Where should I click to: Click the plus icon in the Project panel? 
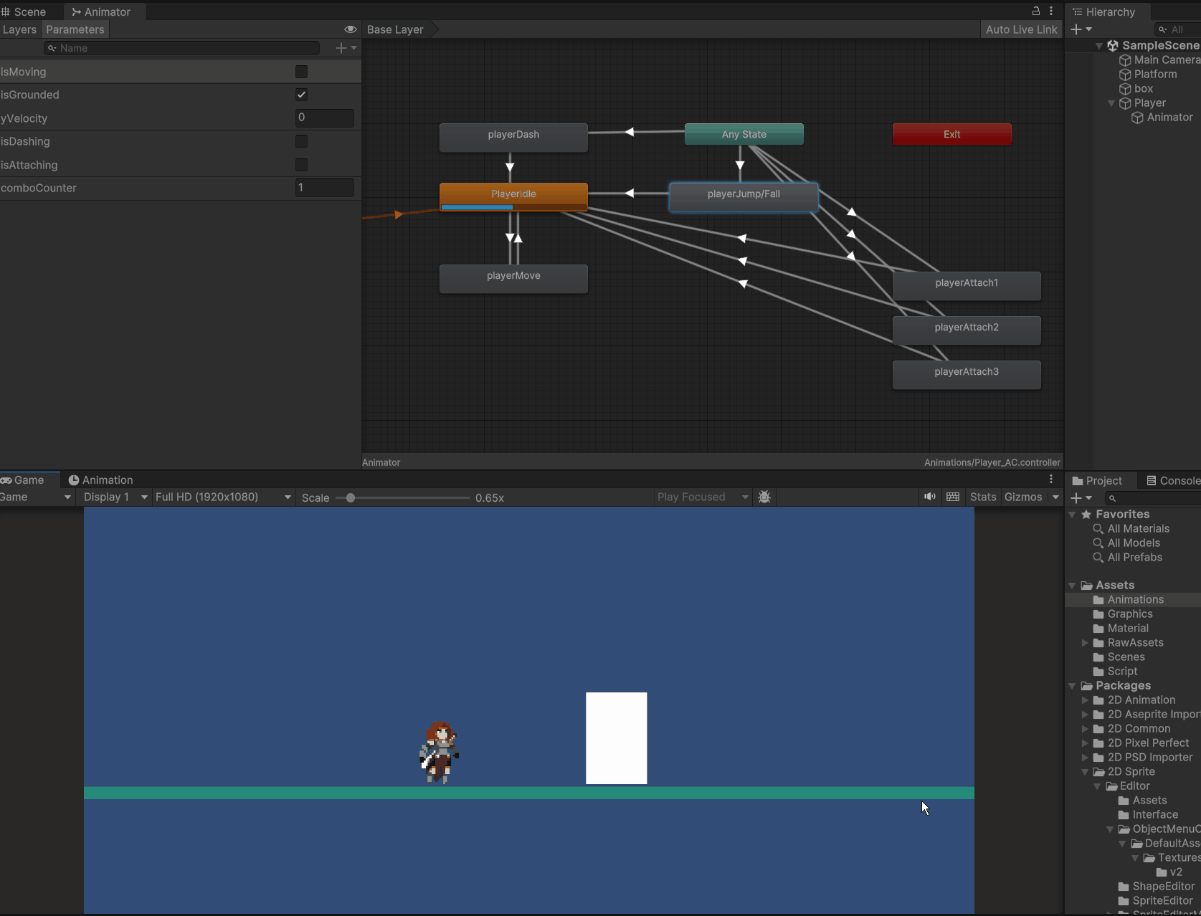[1078, 497]
